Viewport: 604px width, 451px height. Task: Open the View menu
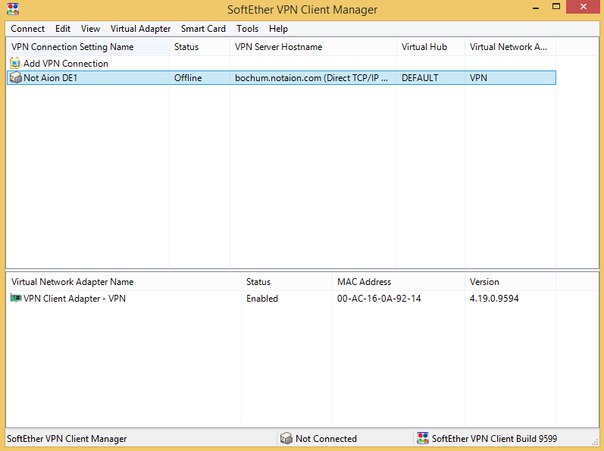(x=91, y=29)
